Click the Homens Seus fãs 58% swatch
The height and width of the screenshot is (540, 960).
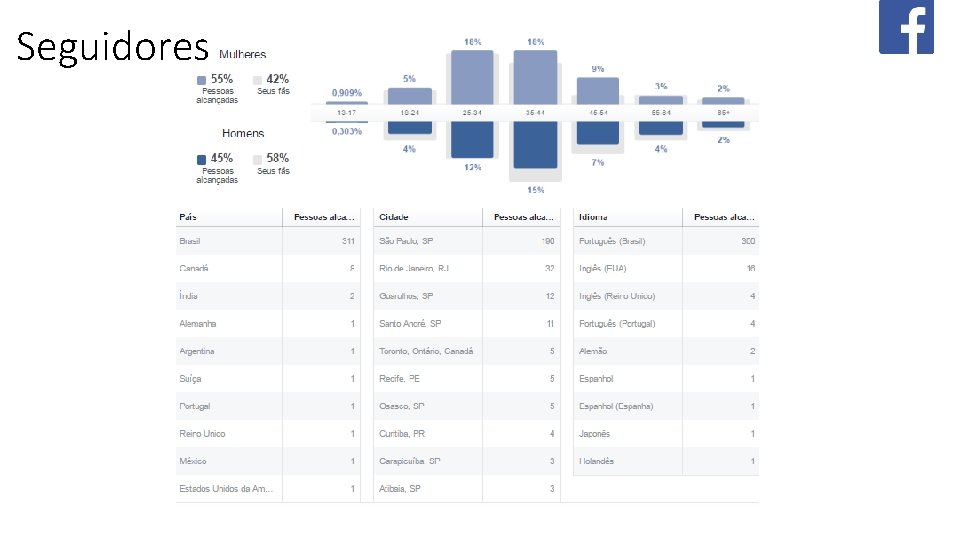(257, 159)
